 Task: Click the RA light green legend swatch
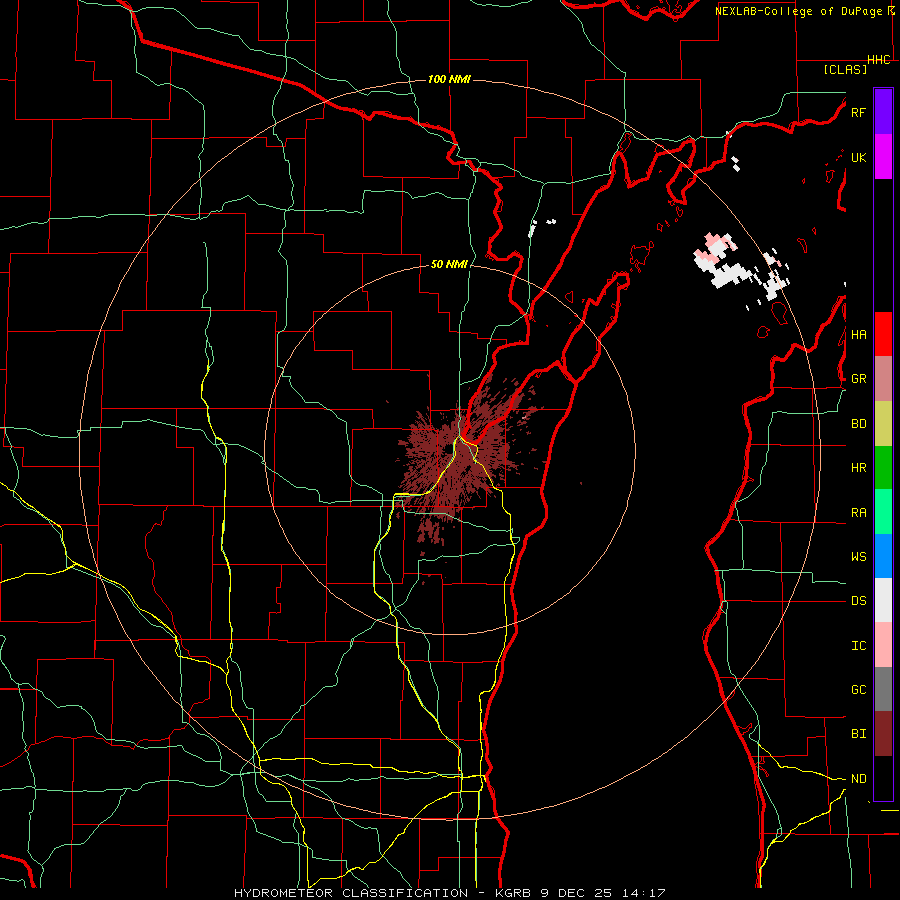883,512
